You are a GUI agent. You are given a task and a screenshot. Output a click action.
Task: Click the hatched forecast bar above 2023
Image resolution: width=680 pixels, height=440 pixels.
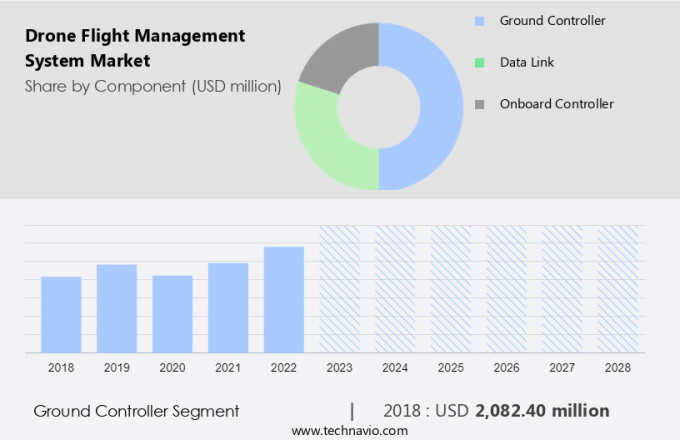tap(339, 288)
